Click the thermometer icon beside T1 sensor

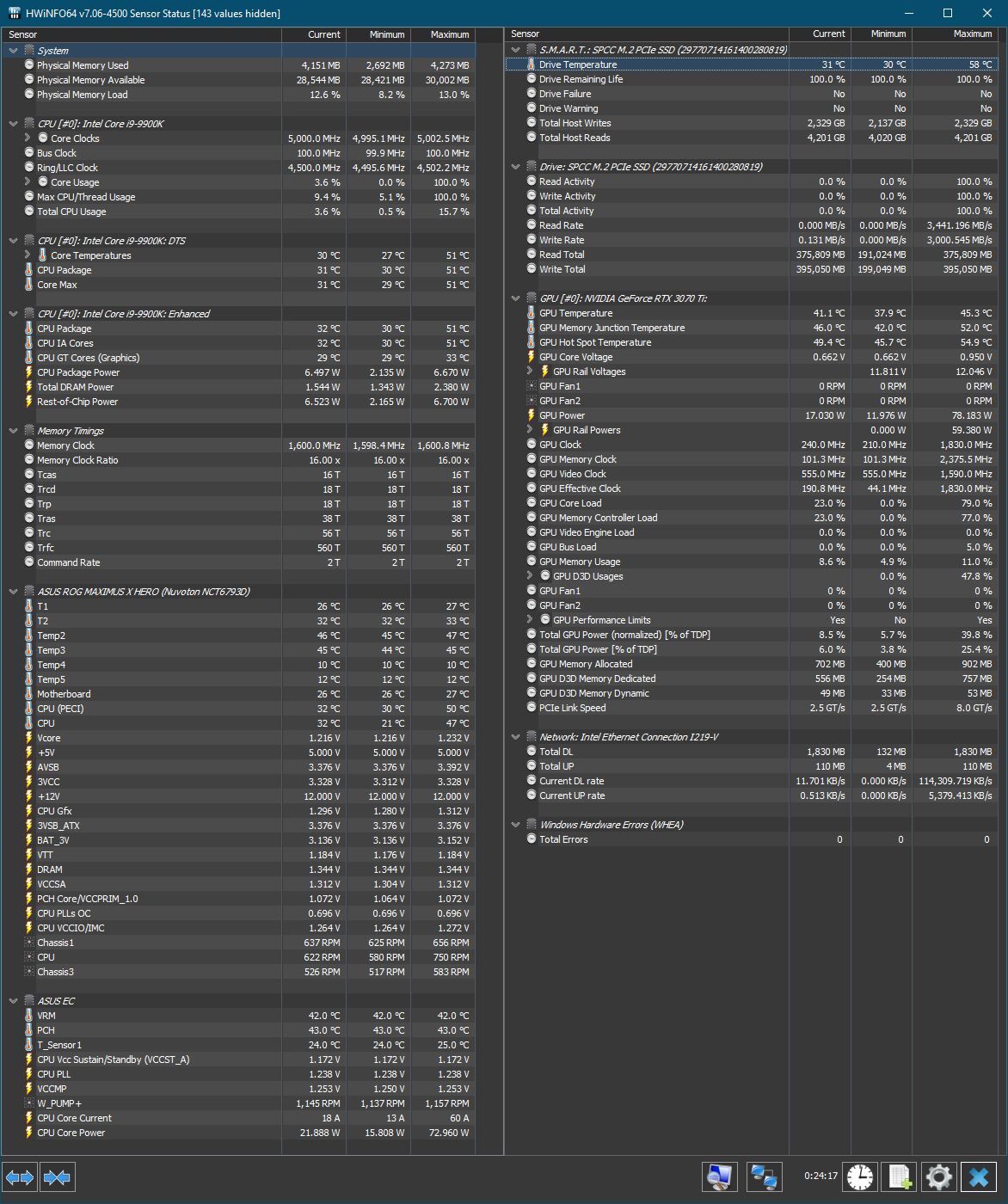[x=29, y=606]
